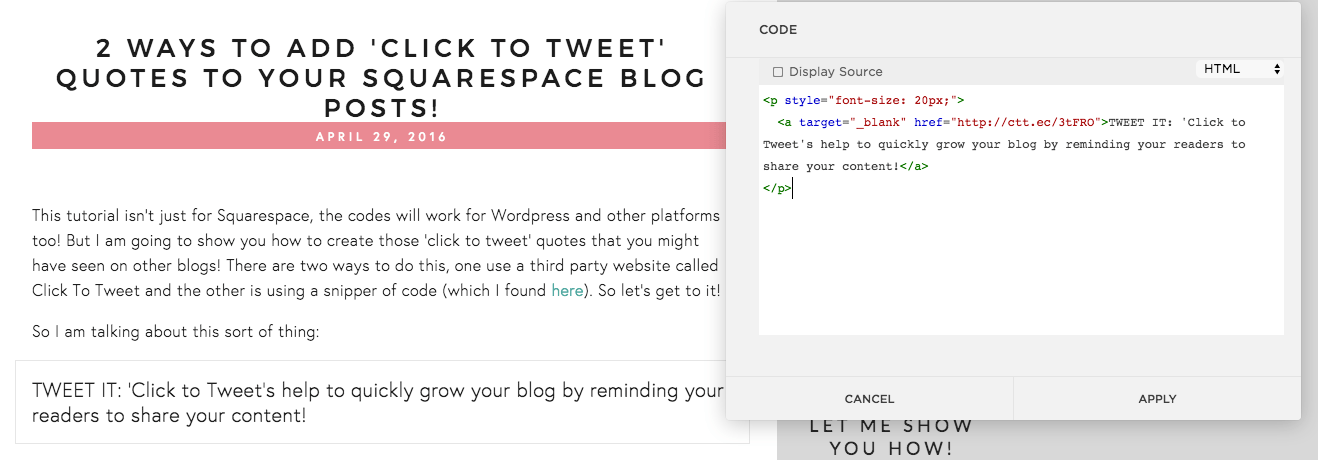Click the intro tutorial paragraph

coord(377,254)
